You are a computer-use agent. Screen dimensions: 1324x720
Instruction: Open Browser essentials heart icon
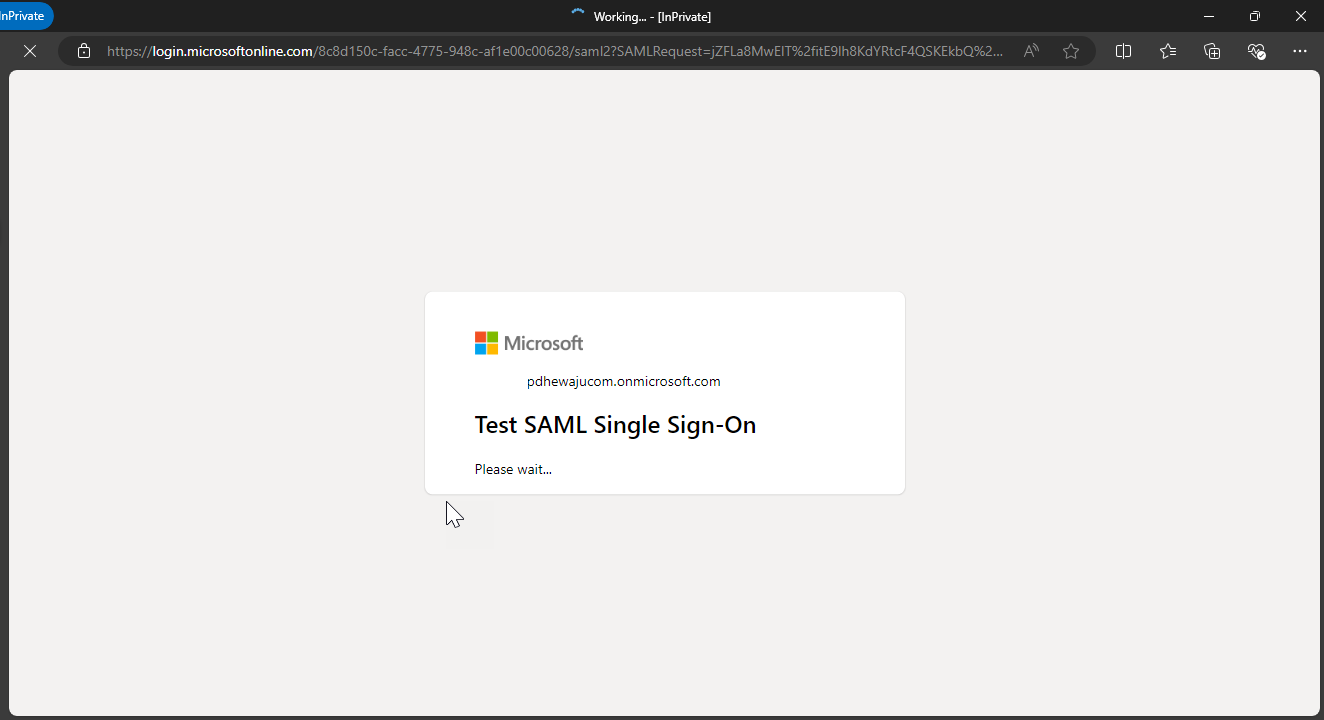click(x=1257, y=51)
